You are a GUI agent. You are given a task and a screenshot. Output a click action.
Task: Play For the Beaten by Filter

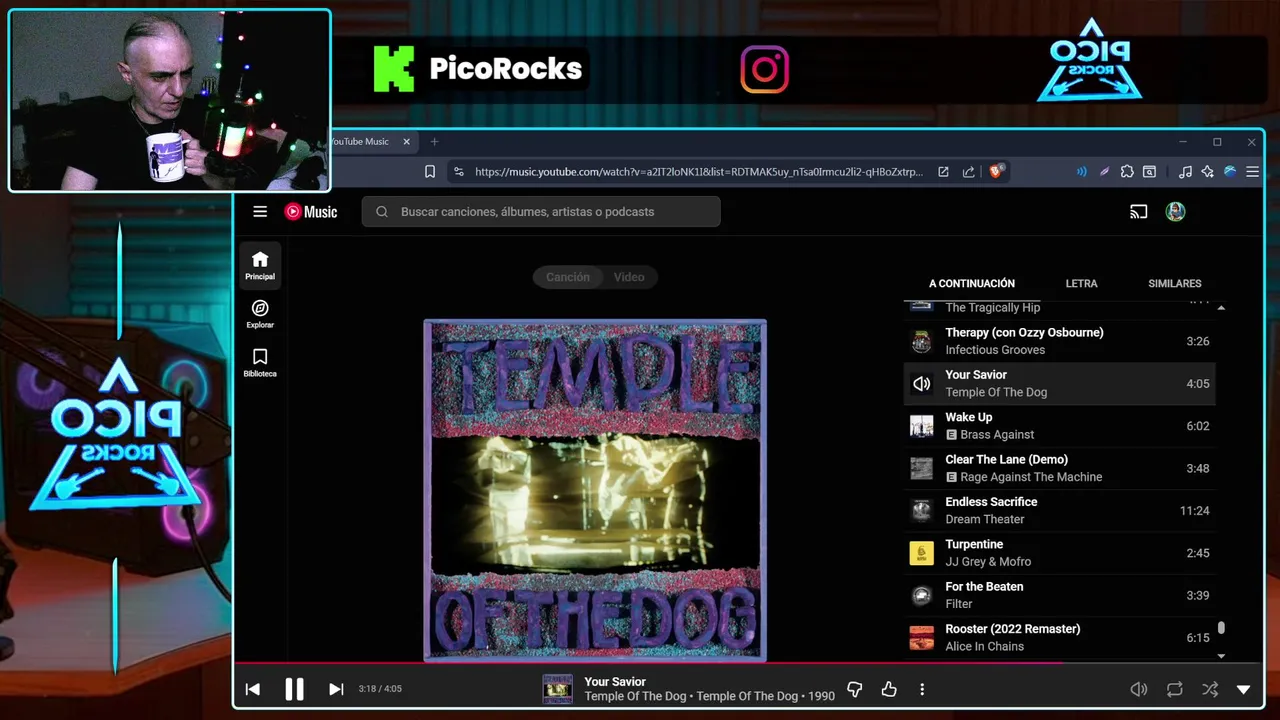pos(1060,595)
